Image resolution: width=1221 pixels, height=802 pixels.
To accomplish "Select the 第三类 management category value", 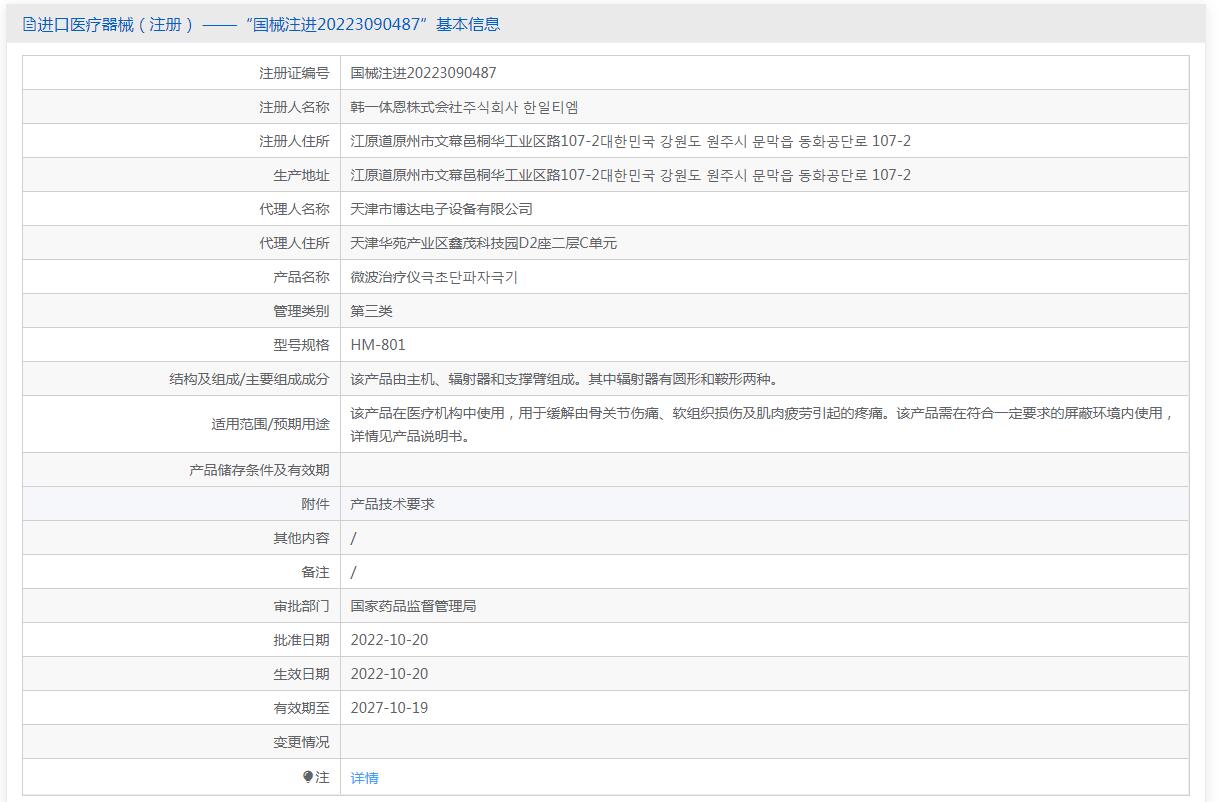I will (371, 311).
